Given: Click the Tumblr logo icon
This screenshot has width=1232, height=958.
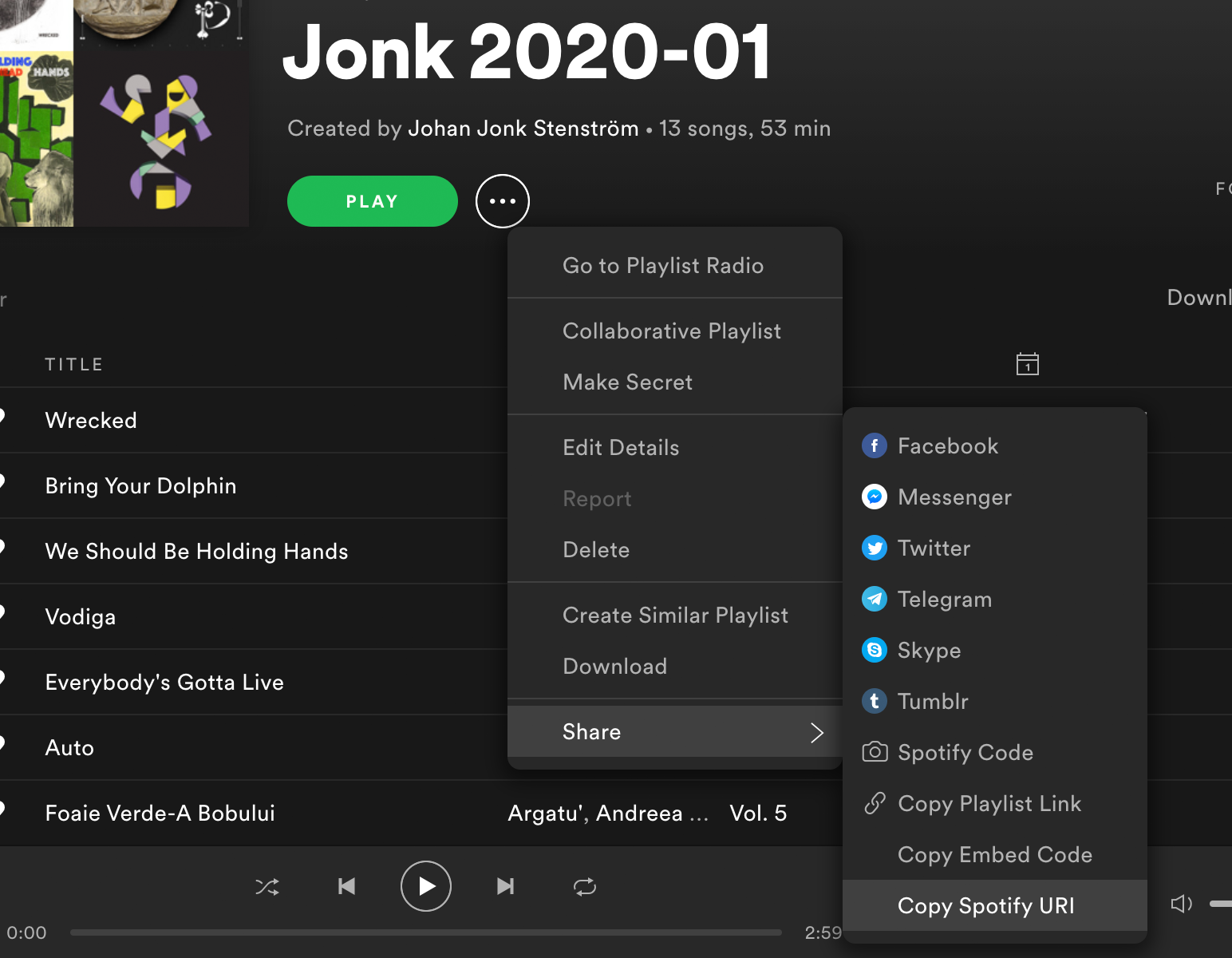Looking at the screenshot, I should click(875, 701).
